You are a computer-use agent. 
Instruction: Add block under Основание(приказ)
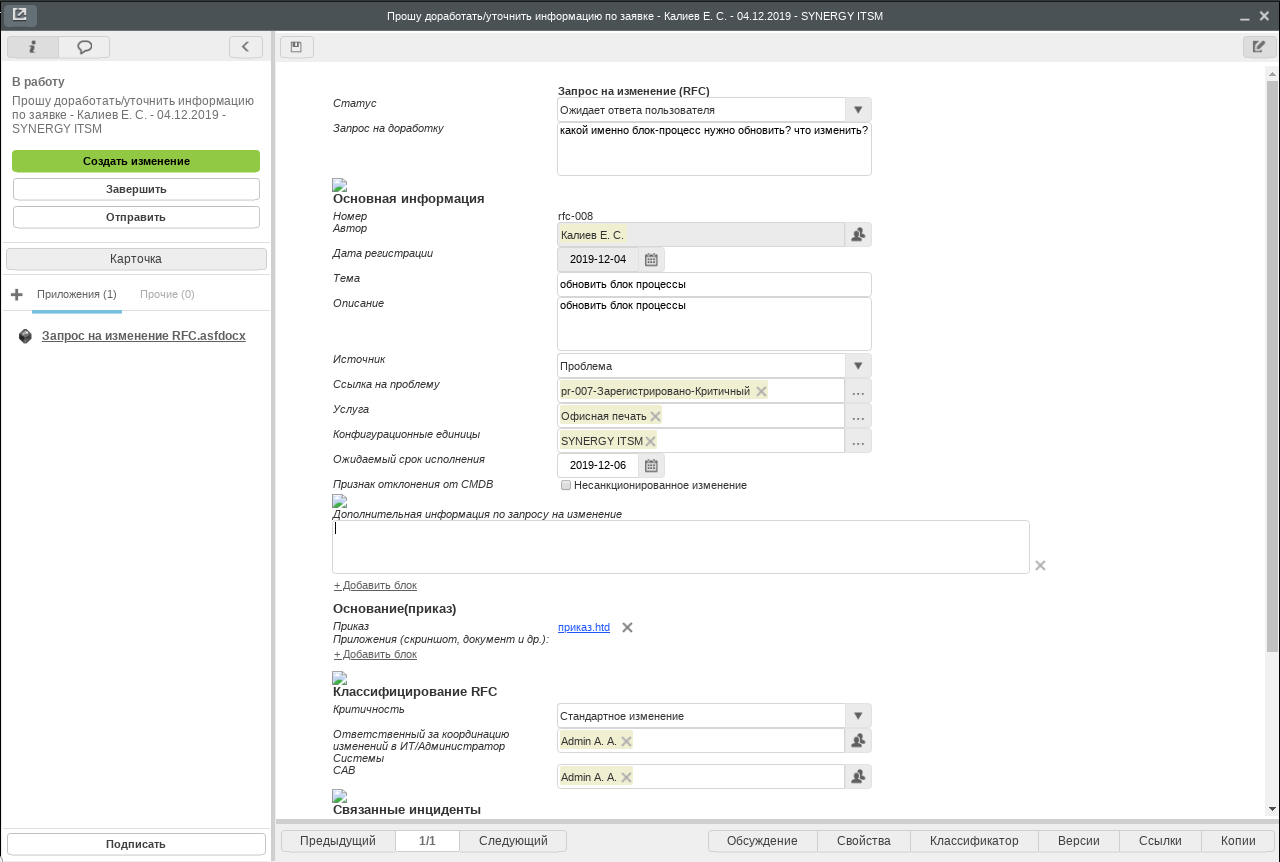(x=375, y=654)
